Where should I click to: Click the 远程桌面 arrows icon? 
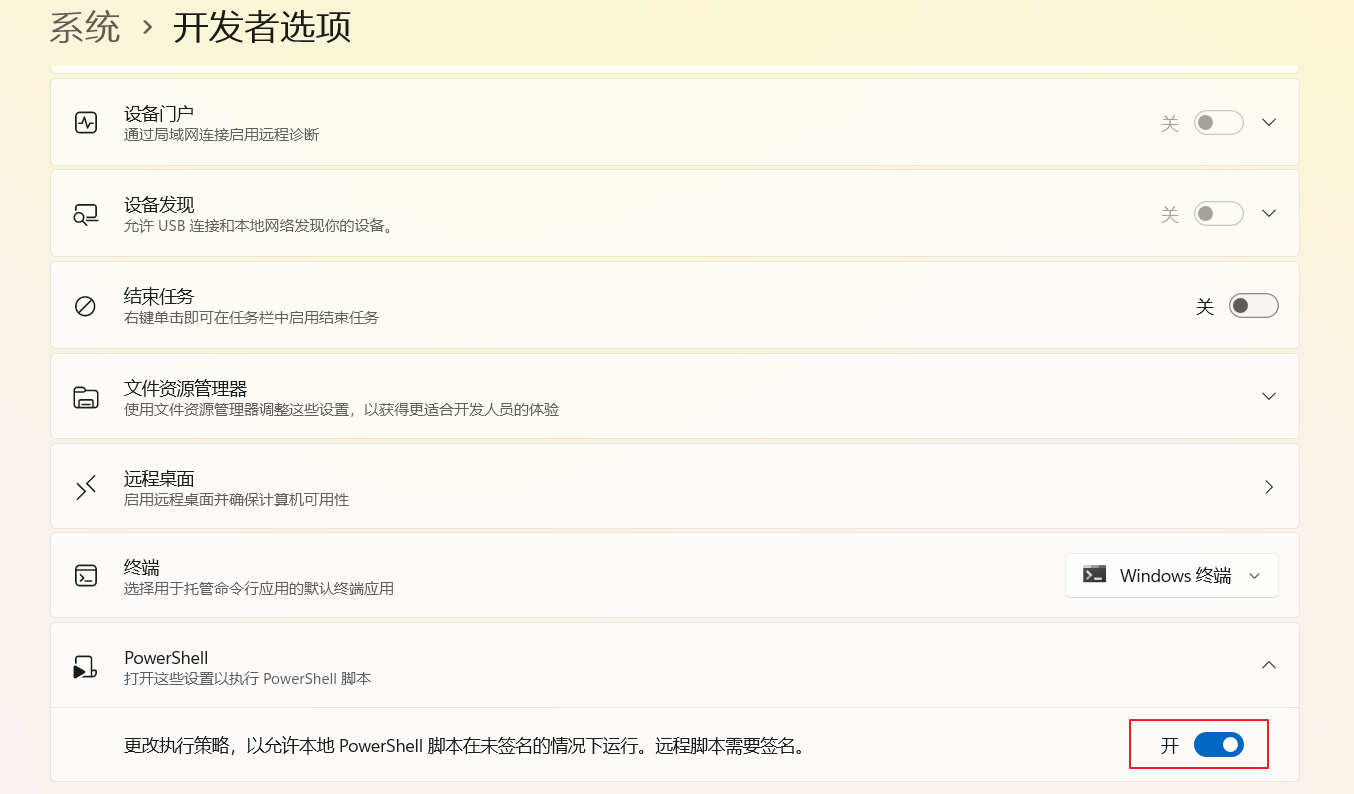point(86,487)
